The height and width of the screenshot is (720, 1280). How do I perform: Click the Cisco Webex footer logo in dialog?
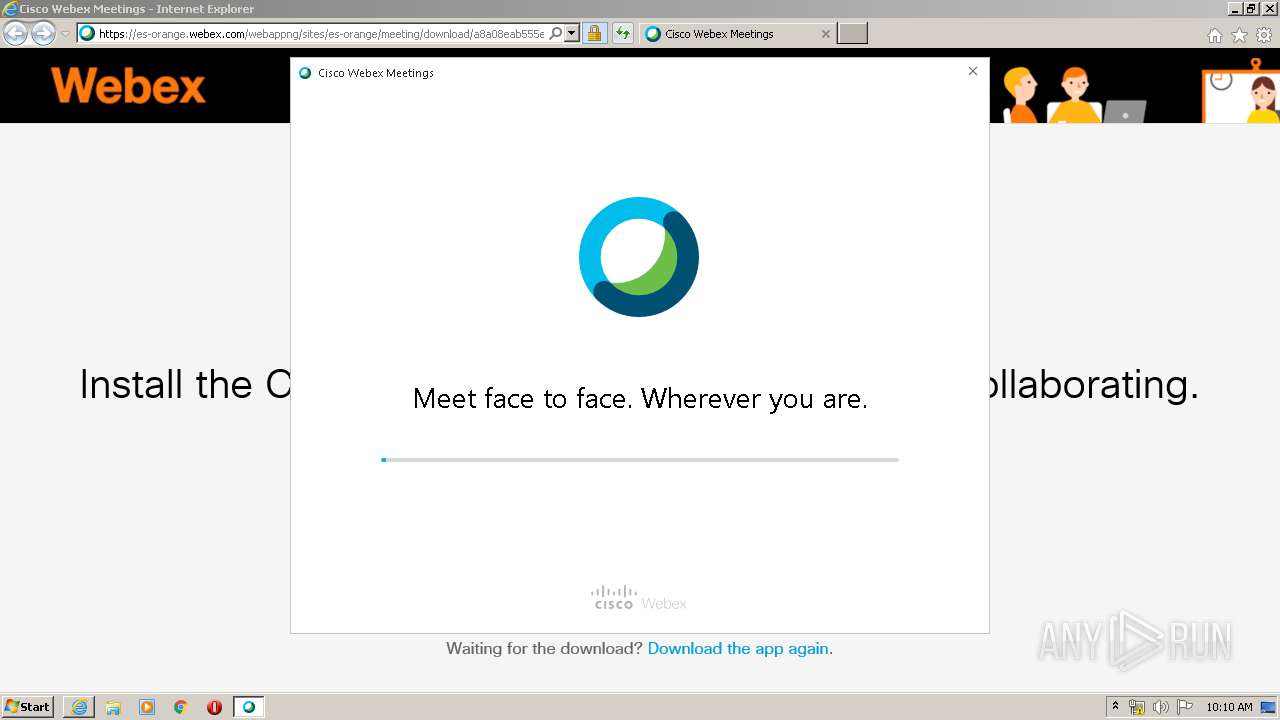click(639, 598)
